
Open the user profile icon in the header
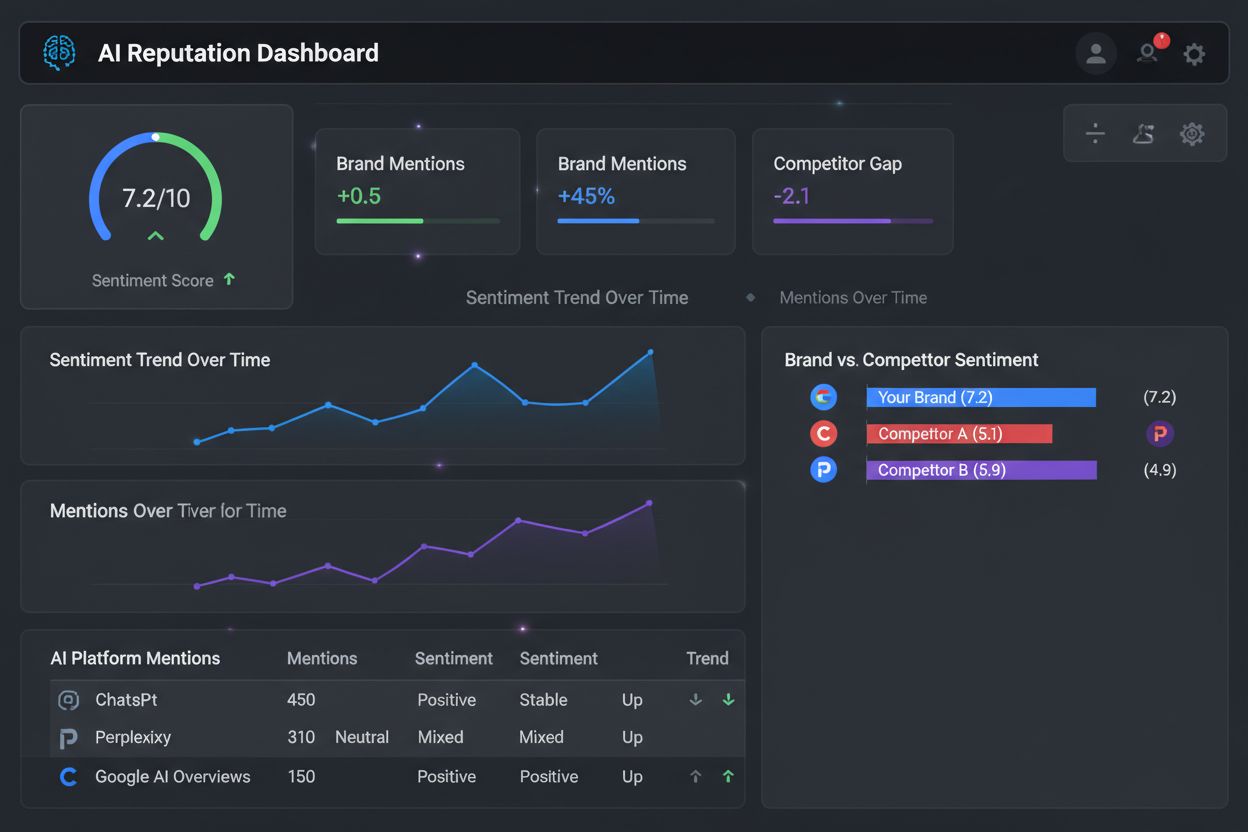(1095, 53)
